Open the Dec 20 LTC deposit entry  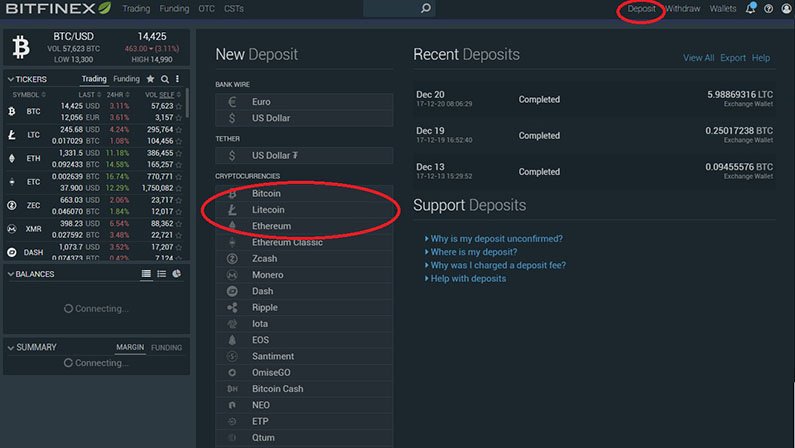tap(594, 99)
